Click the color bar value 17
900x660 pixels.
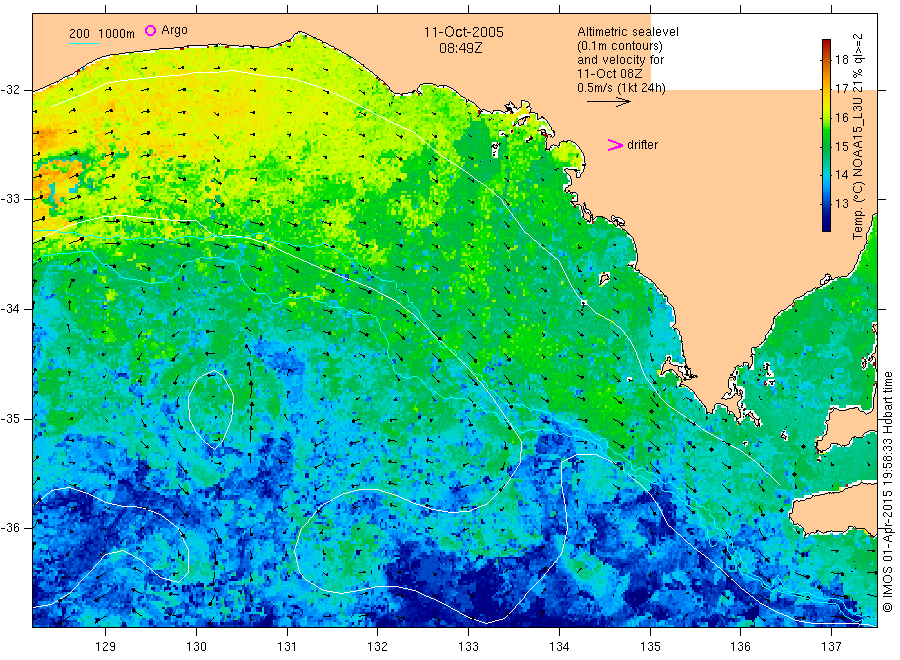(841, 88)
